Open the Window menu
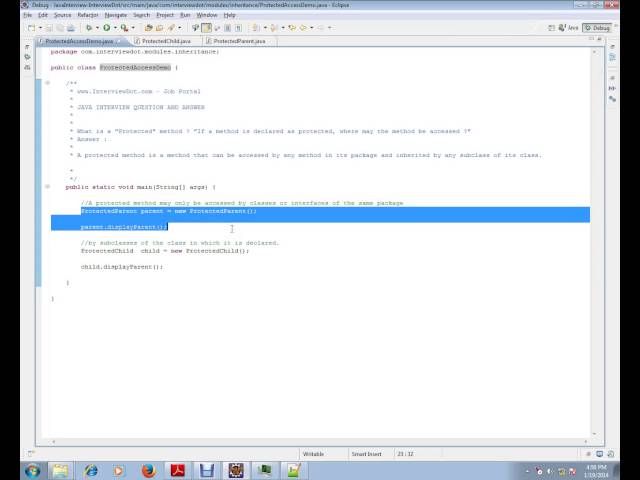This screenshot has height=480, width=640. coord(207,15)
